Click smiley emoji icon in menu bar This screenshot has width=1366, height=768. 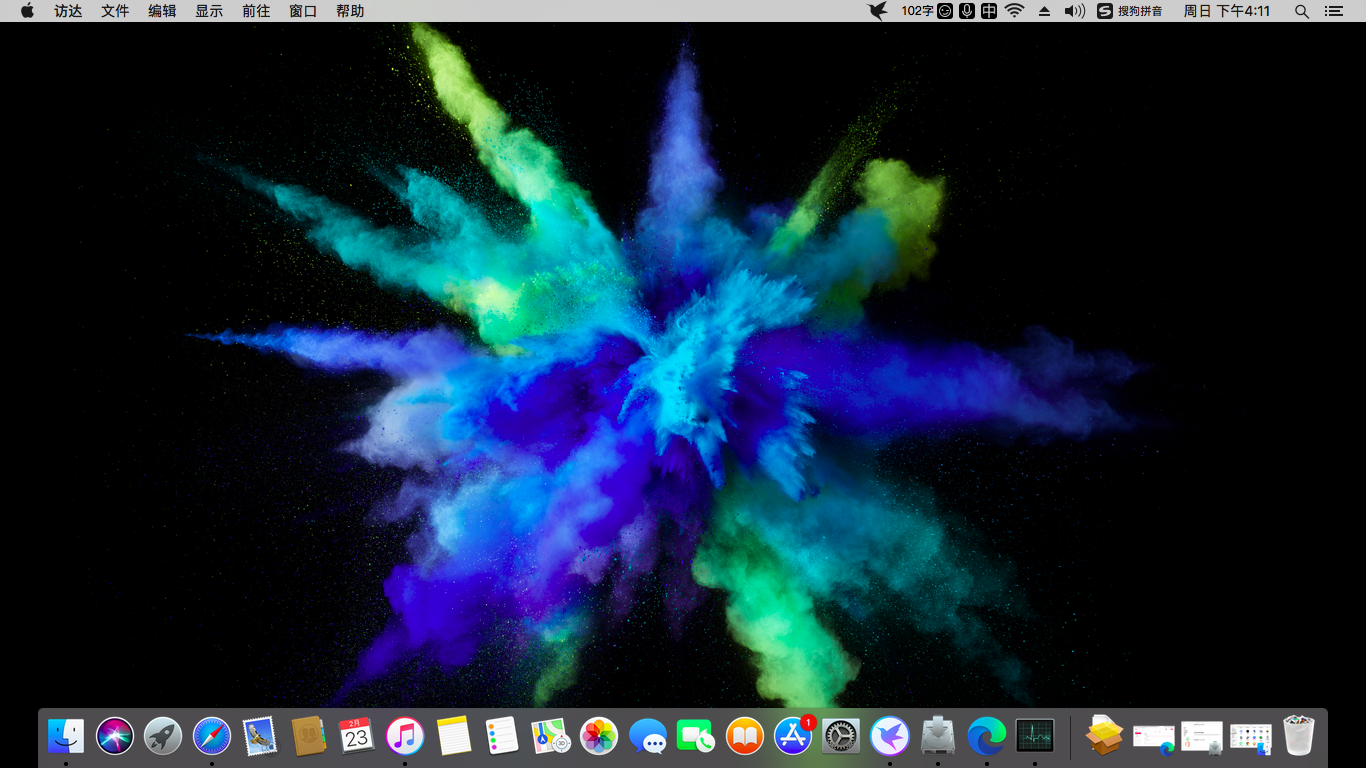945,11
